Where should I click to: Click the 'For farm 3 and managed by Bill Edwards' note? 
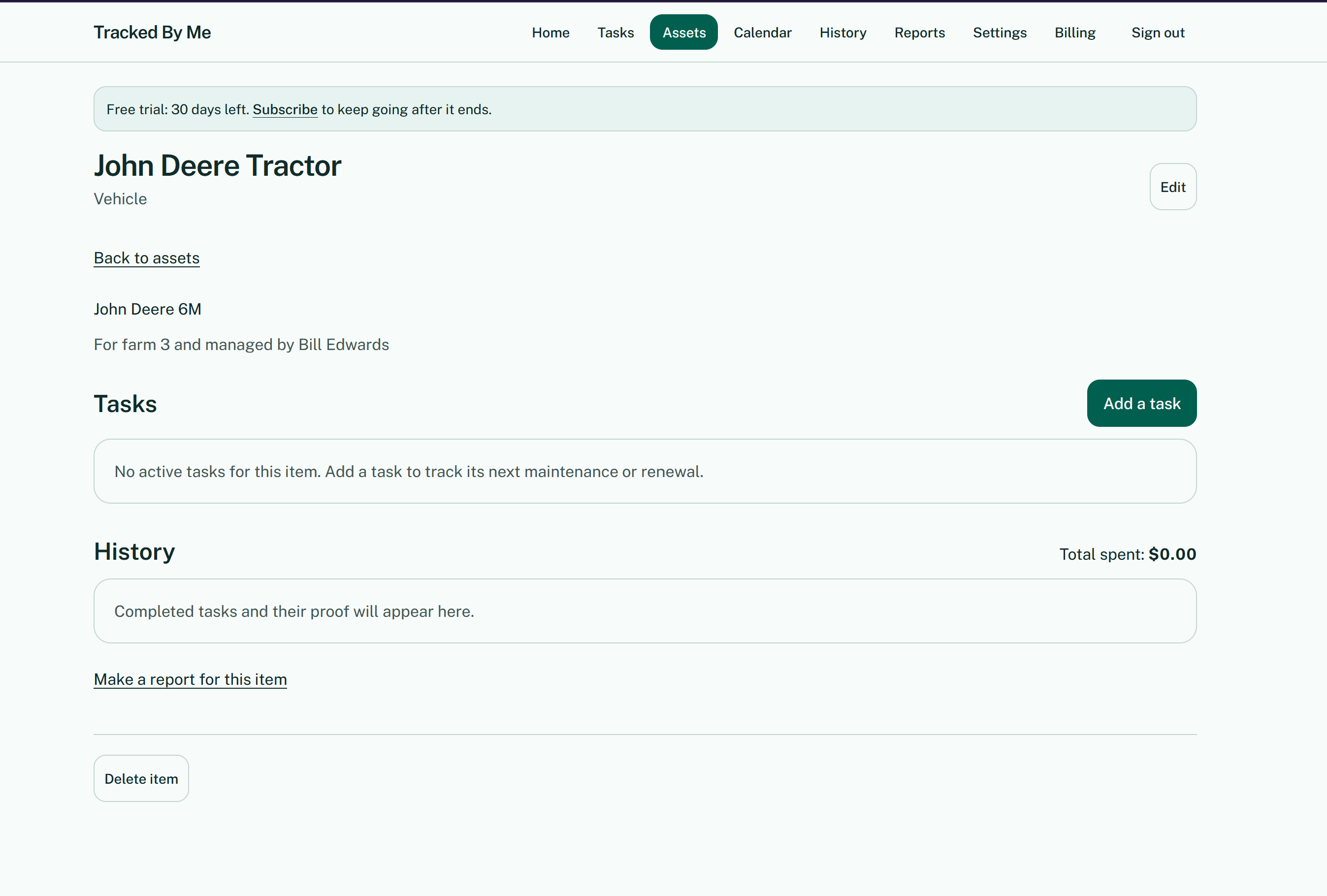[241, 344]
